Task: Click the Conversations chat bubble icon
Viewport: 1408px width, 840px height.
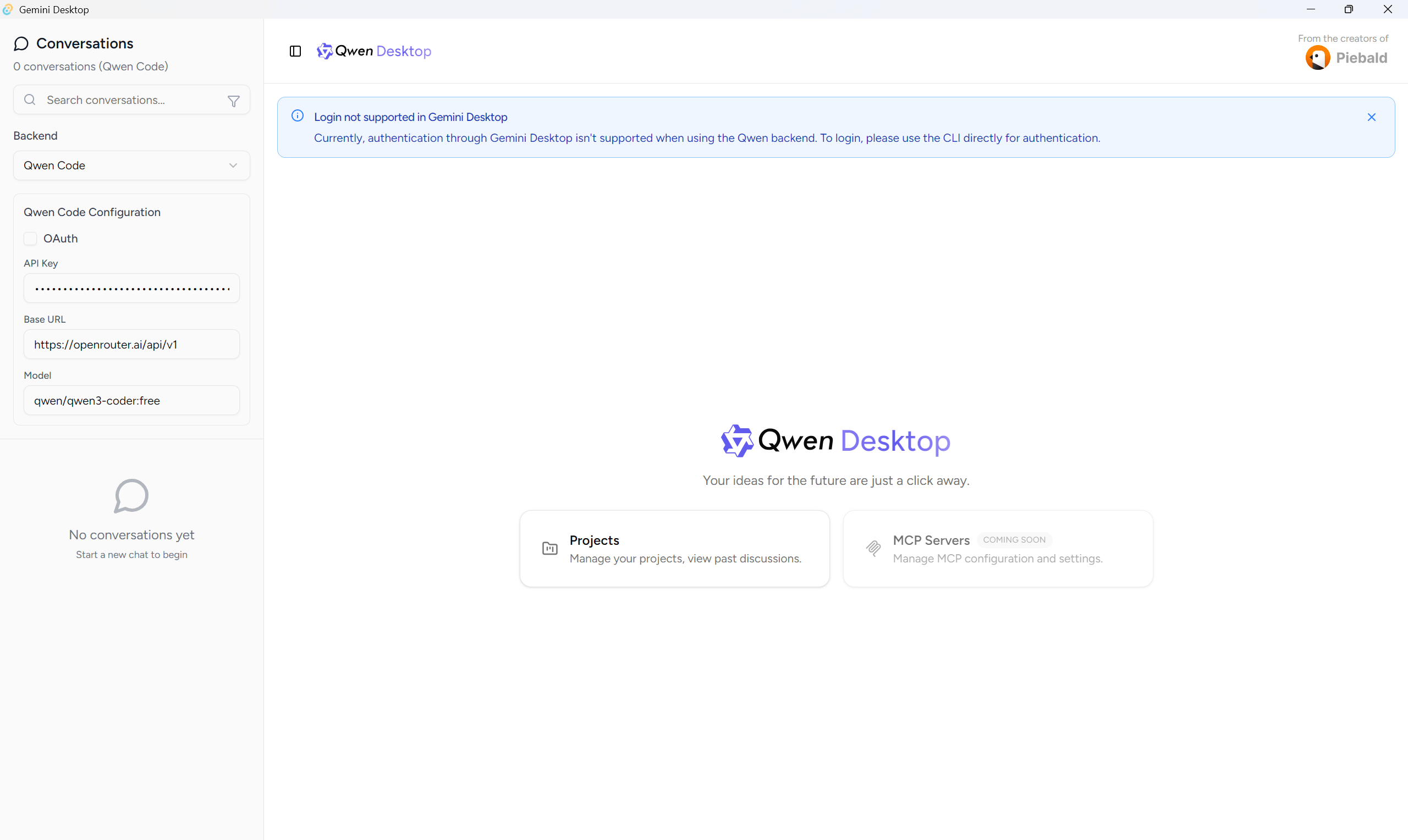Action: pyautogui.click(x=21, y=43)
